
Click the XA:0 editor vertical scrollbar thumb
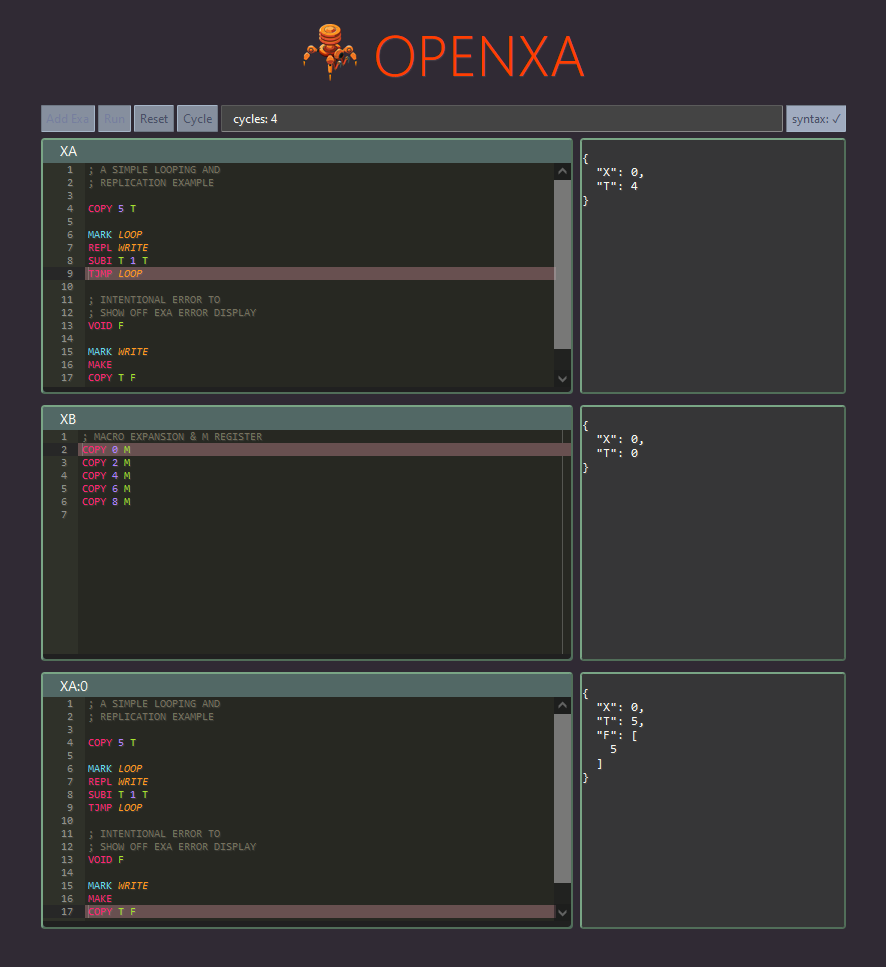[x=562, y=799]
